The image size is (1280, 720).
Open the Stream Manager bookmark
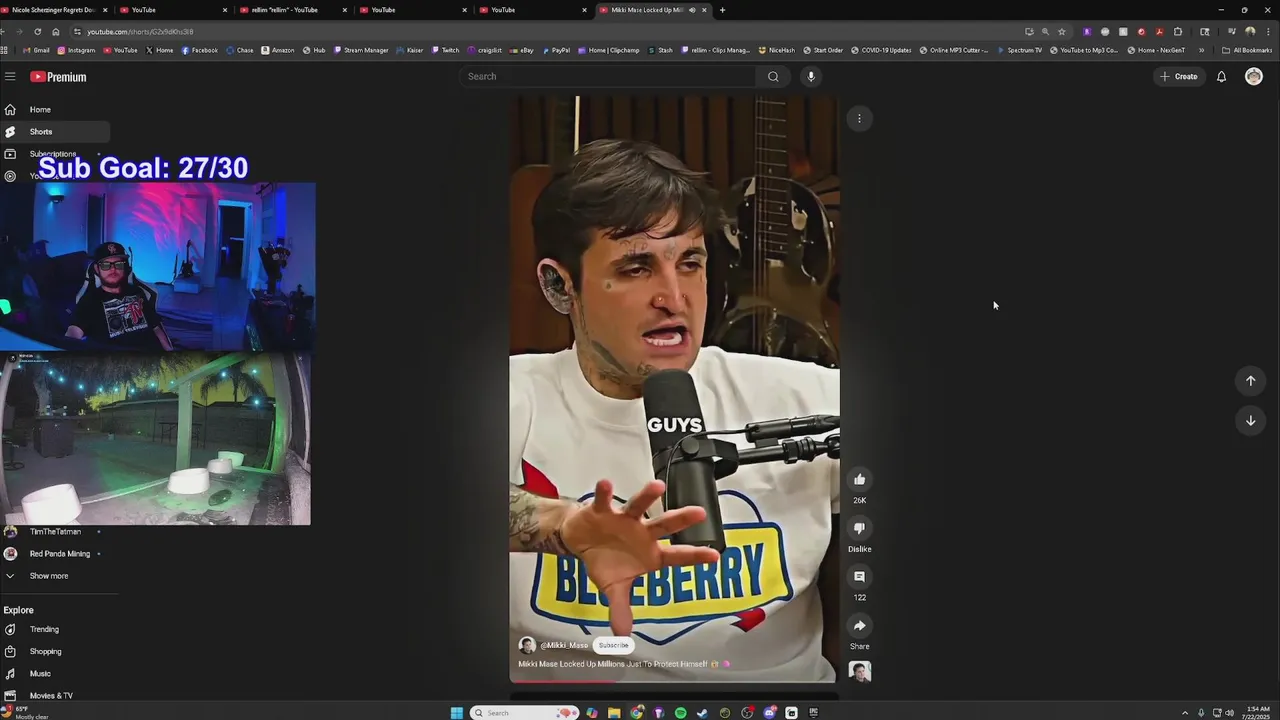click(x=361, y=50)
